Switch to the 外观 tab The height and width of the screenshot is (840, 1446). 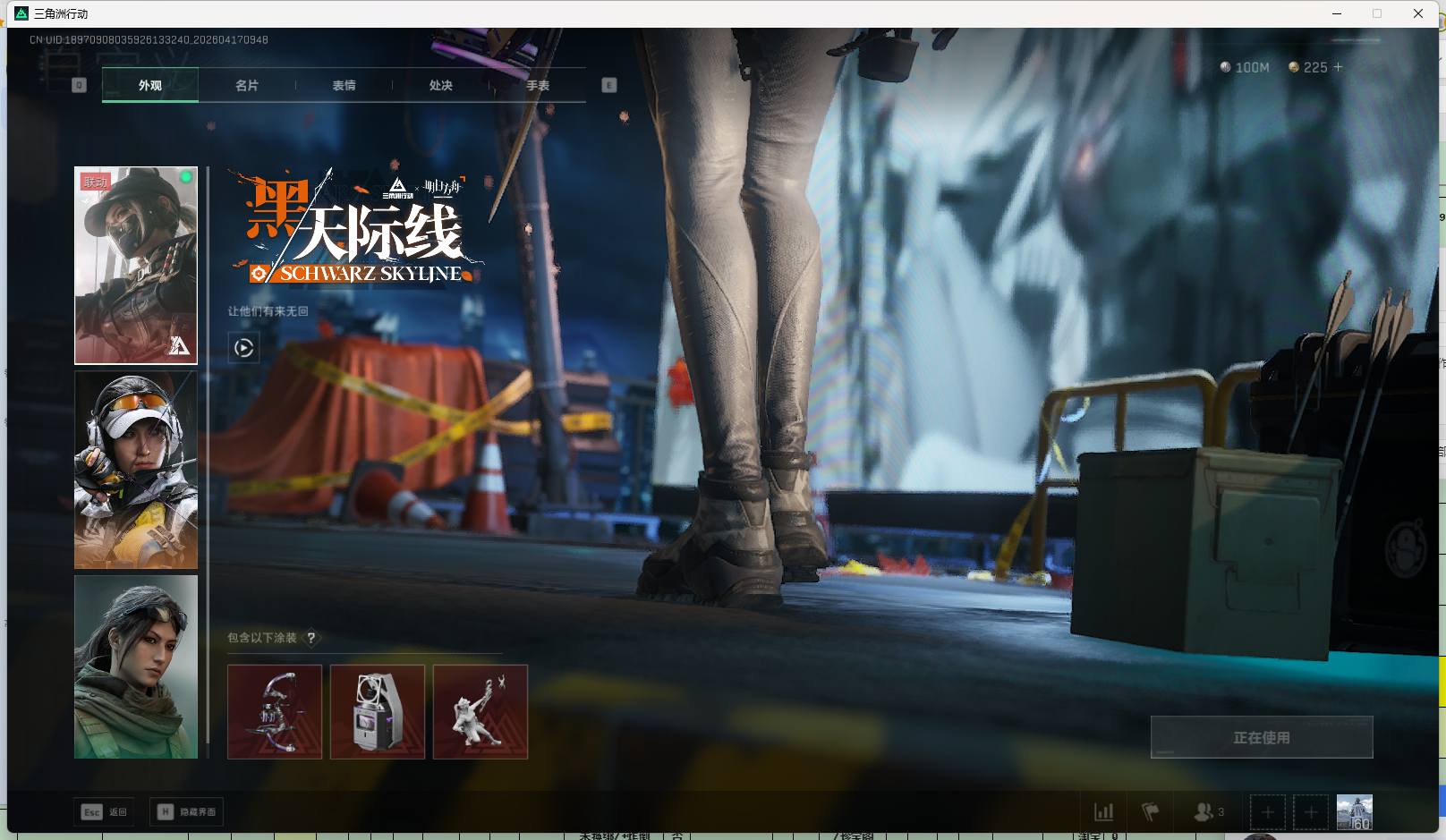click(150, 85)
